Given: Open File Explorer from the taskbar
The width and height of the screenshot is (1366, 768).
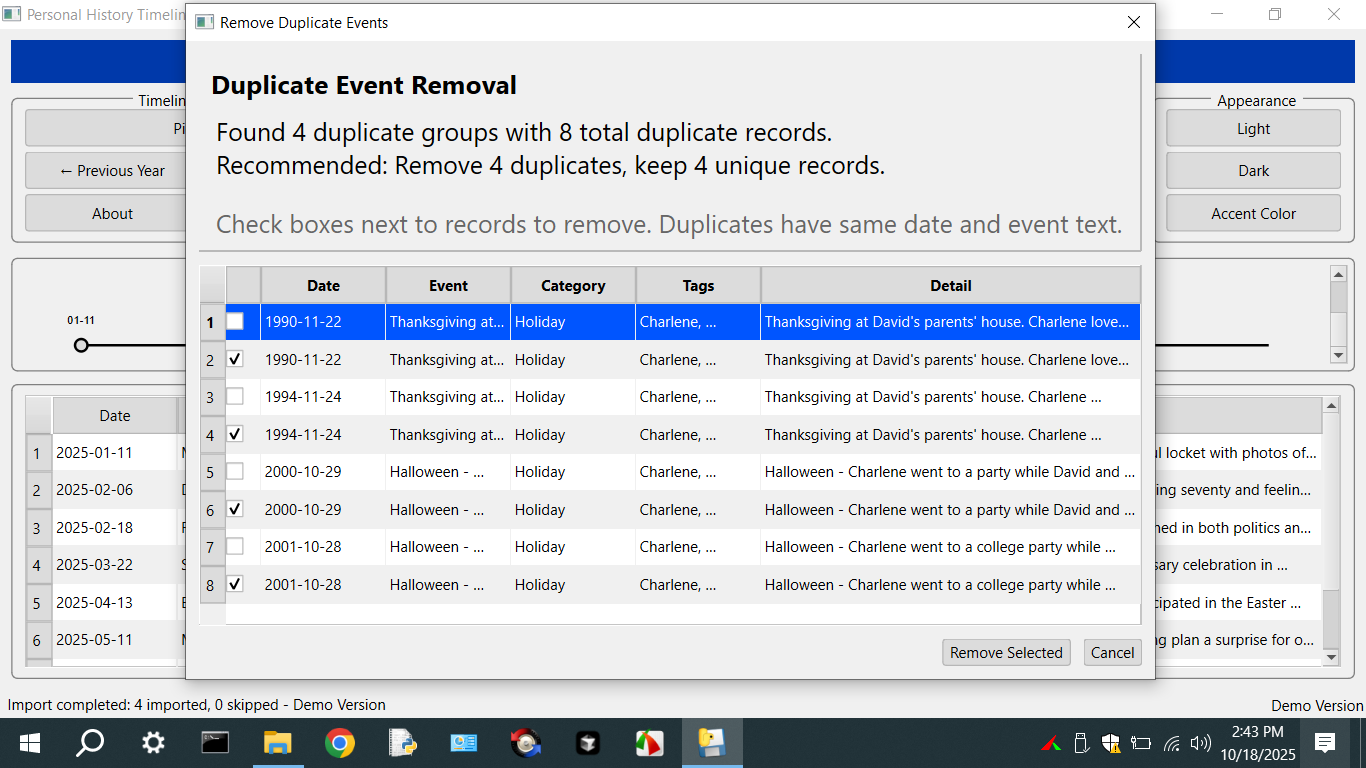Looking at the screenshot, I should click(277, 743).
